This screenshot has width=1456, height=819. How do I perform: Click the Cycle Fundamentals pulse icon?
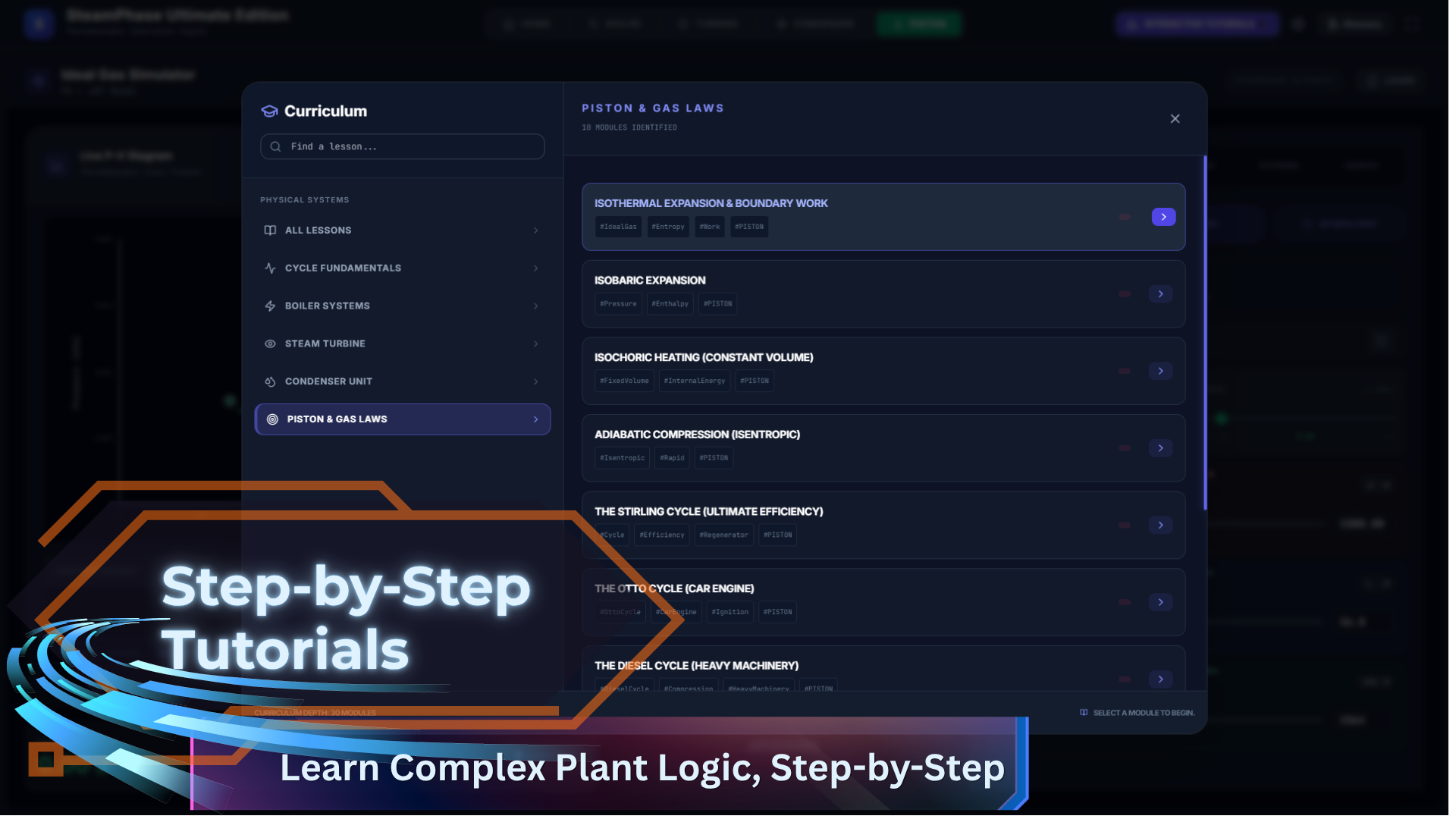coord(270,268)
